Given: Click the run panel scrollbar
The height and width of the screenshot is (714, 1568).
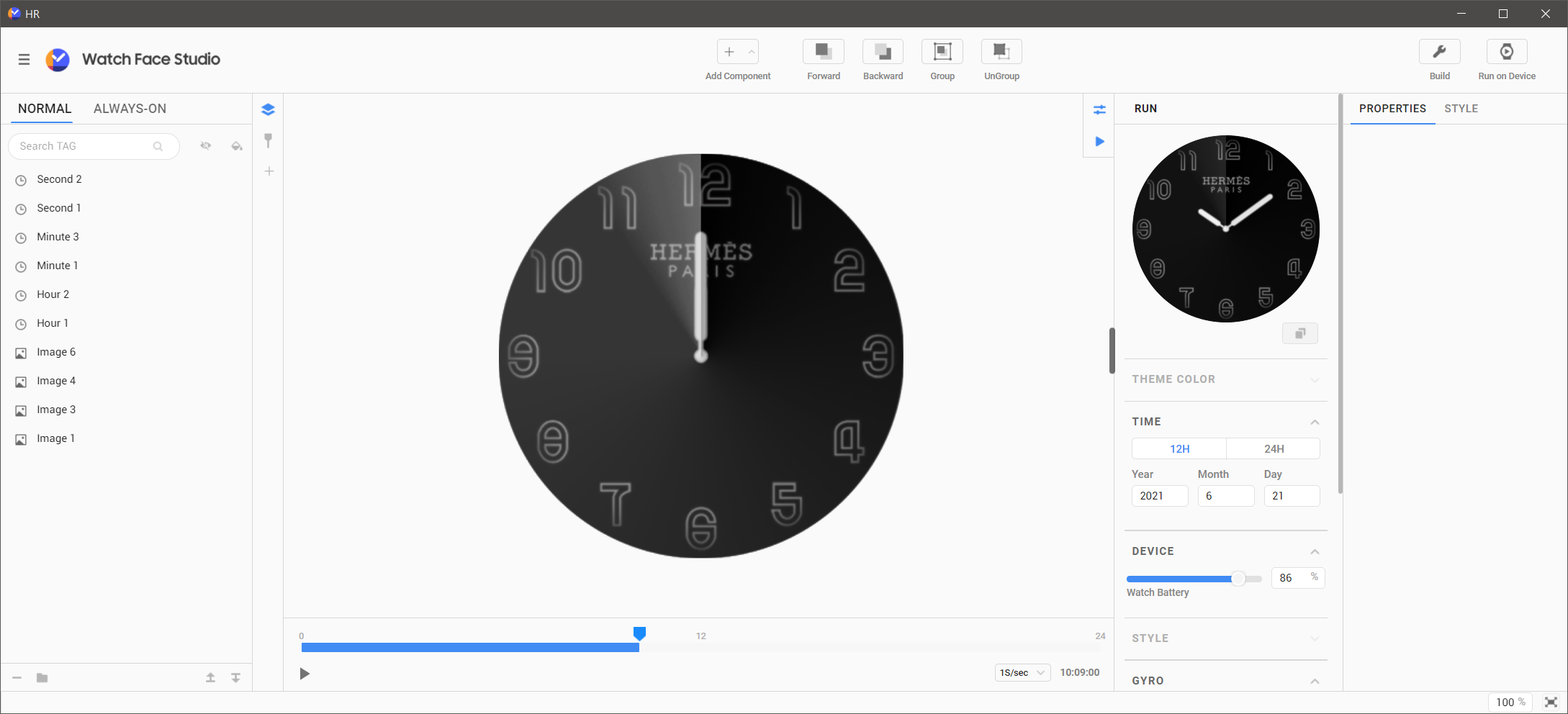Looking at the screenshot, I should click(x=1341, y=294).
